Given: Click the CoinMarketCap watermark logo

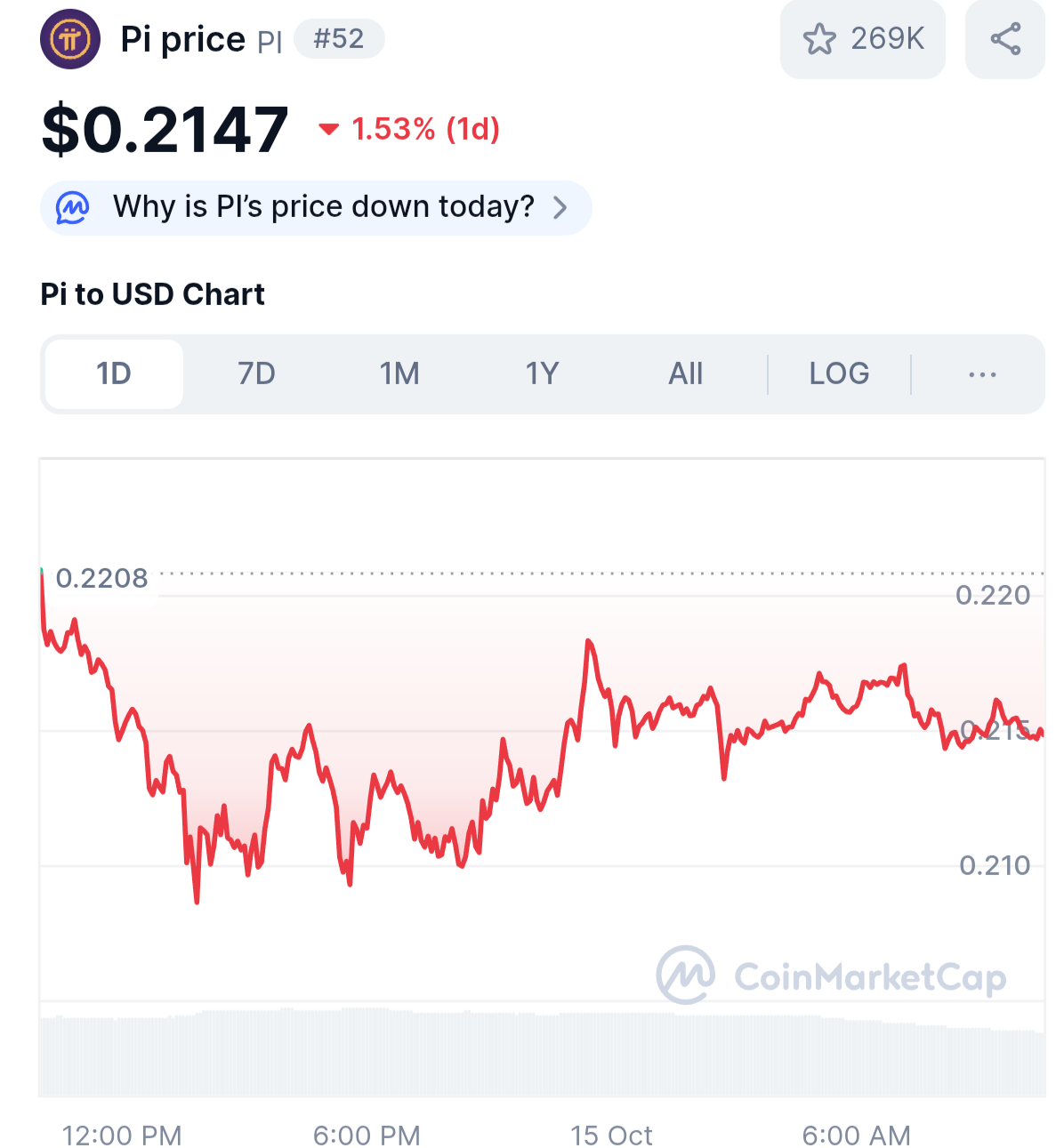Looking at the screenshot, I should (x=685, y=975).
